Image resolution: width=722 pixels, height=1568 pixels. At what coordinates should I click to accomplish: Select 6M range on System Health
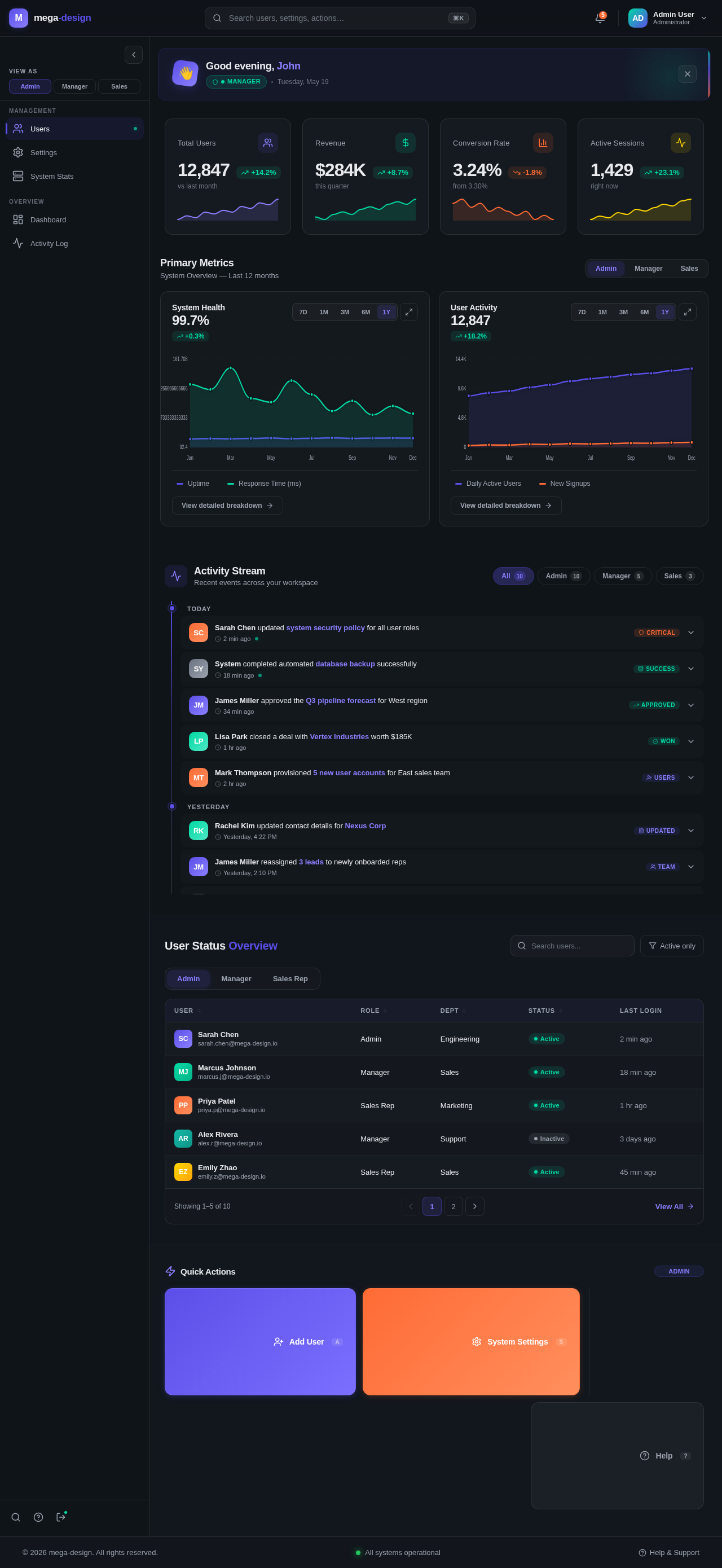(366, 312)
